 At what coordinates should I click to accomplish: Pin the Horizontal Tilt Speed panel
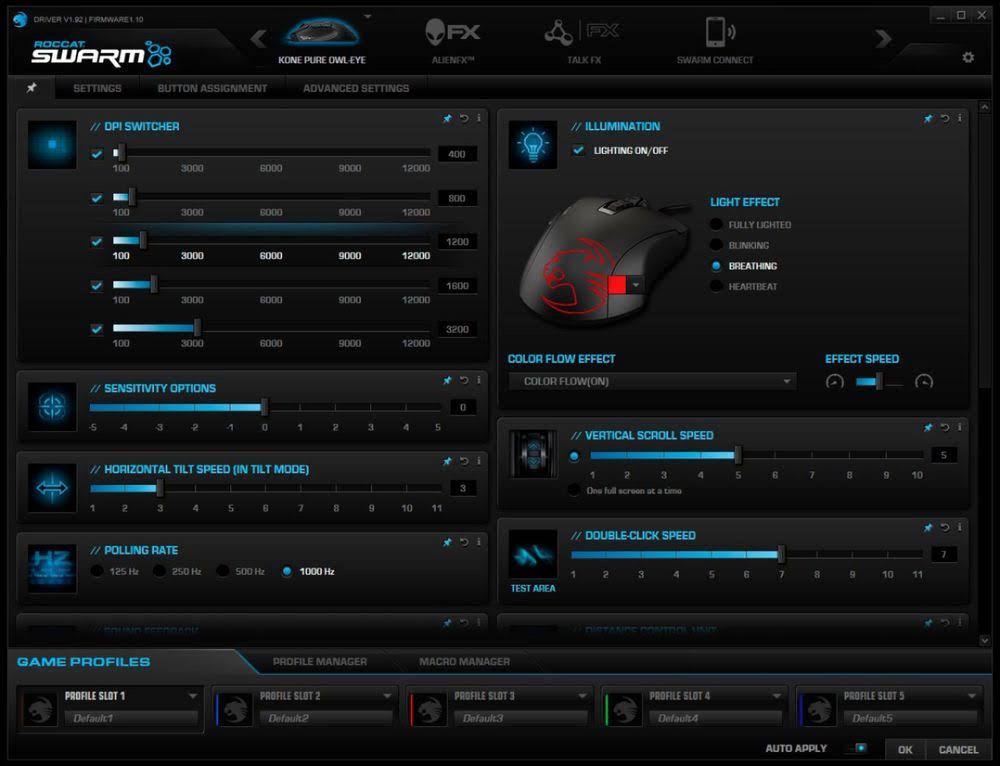[447, 461]
